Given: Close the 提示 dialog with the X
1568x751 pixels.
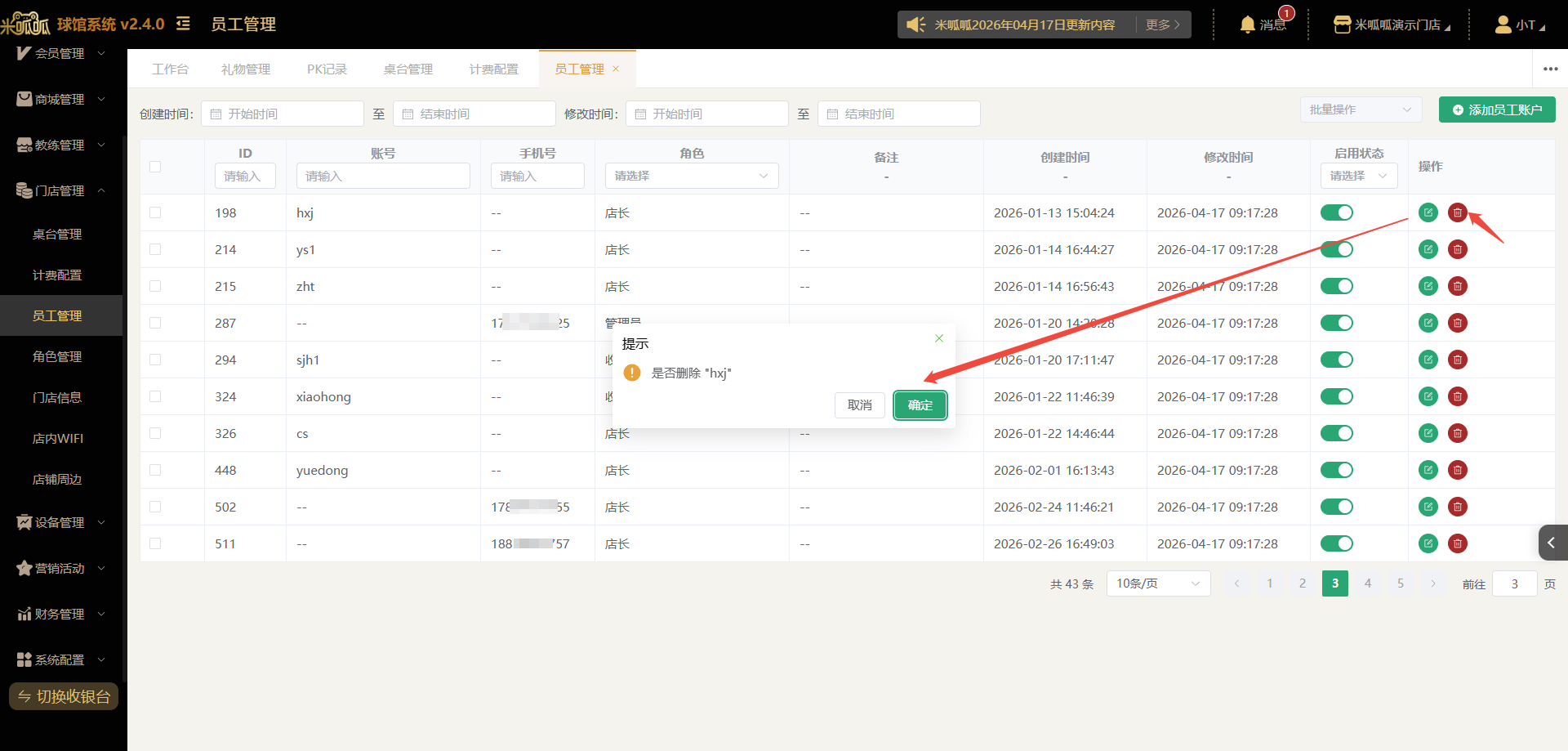Looking at the screenshot, I should coord(939,338).
